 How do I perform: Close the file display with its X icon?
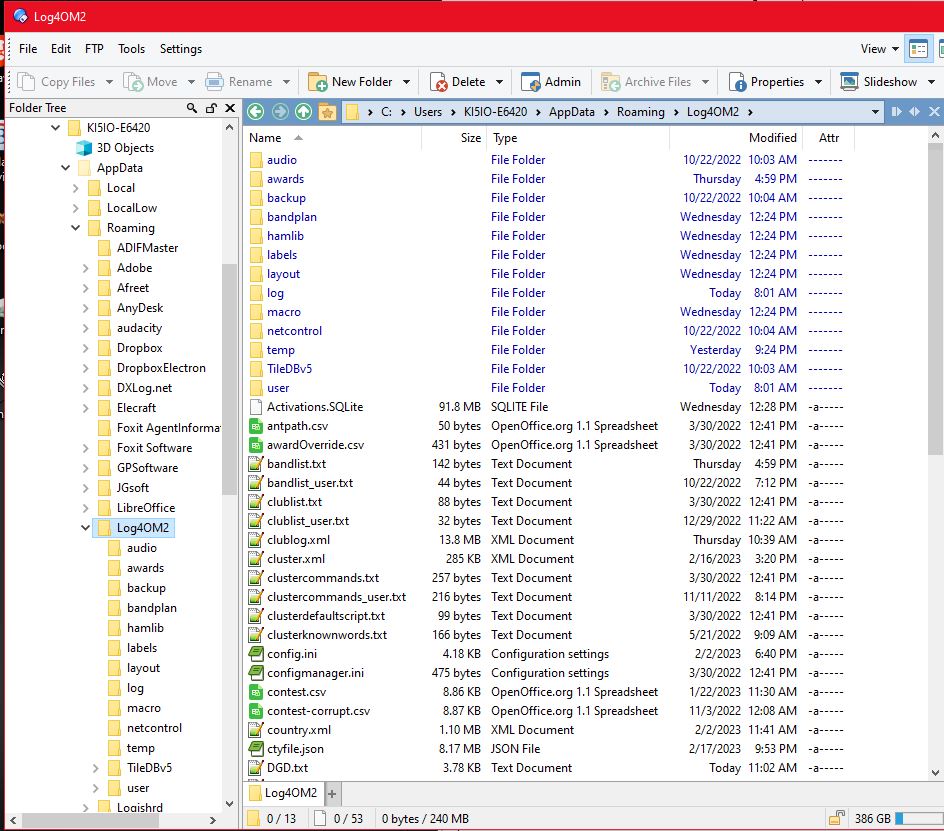(934, 111)
